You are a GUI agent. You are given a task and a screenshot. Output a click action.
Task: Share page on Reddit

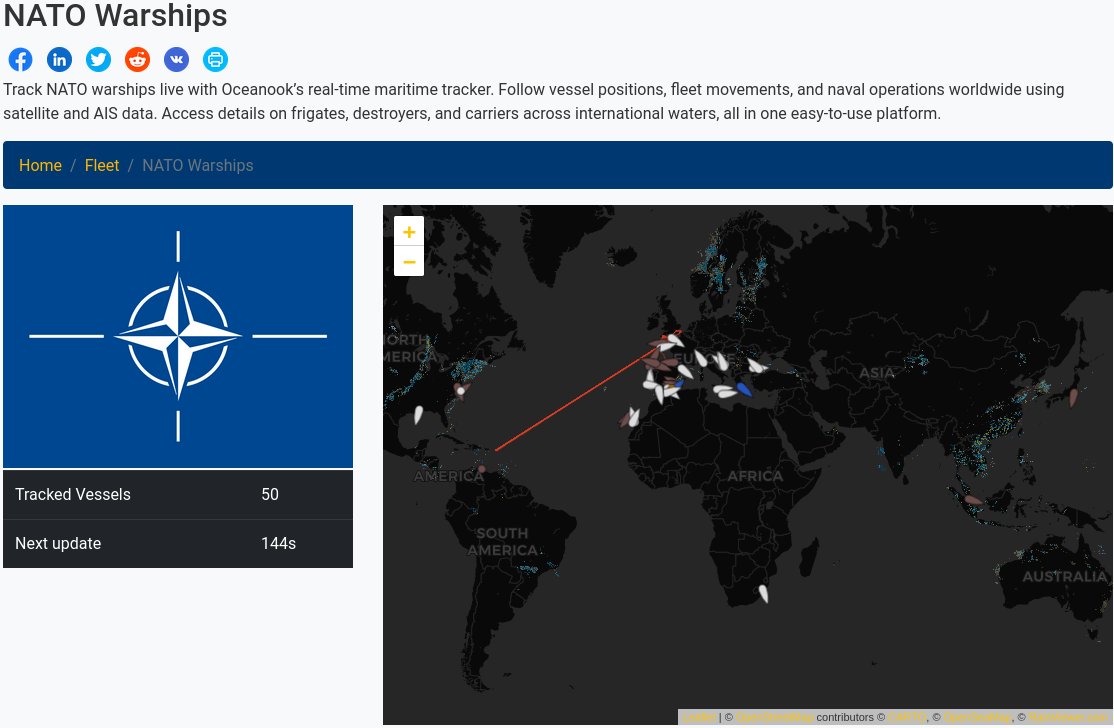click(138, 60)
